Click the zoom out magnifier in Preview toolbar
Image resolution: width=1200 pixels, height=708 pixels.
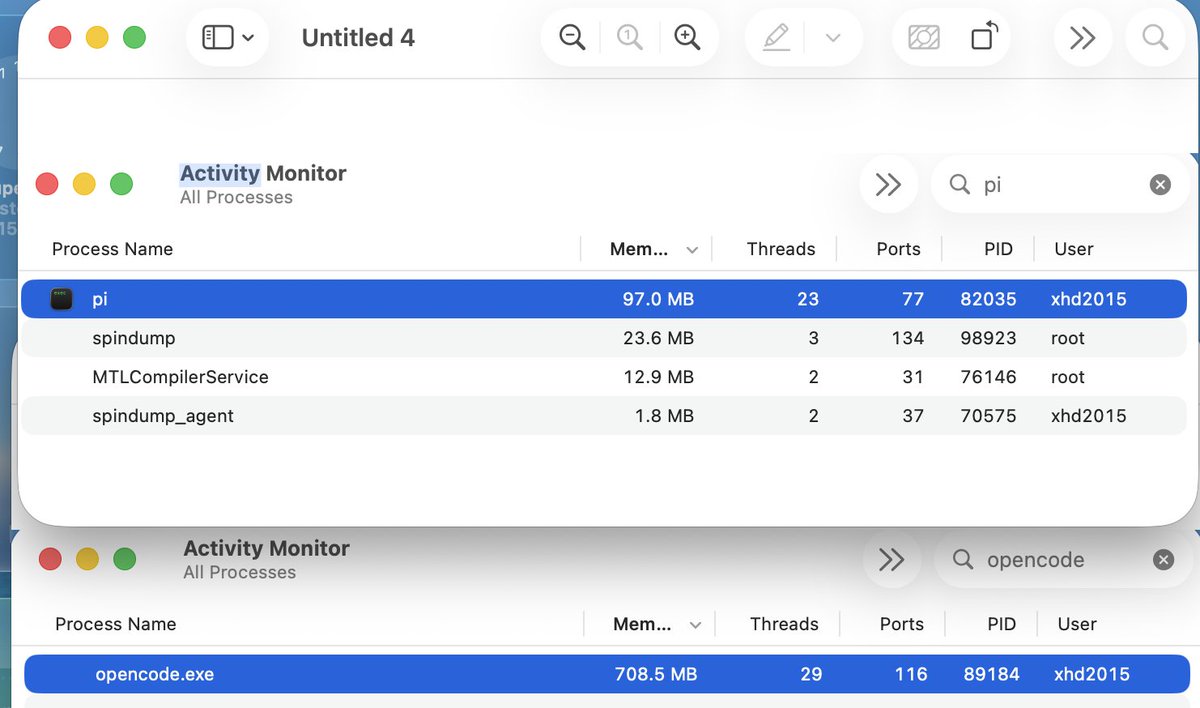point(572,38)
